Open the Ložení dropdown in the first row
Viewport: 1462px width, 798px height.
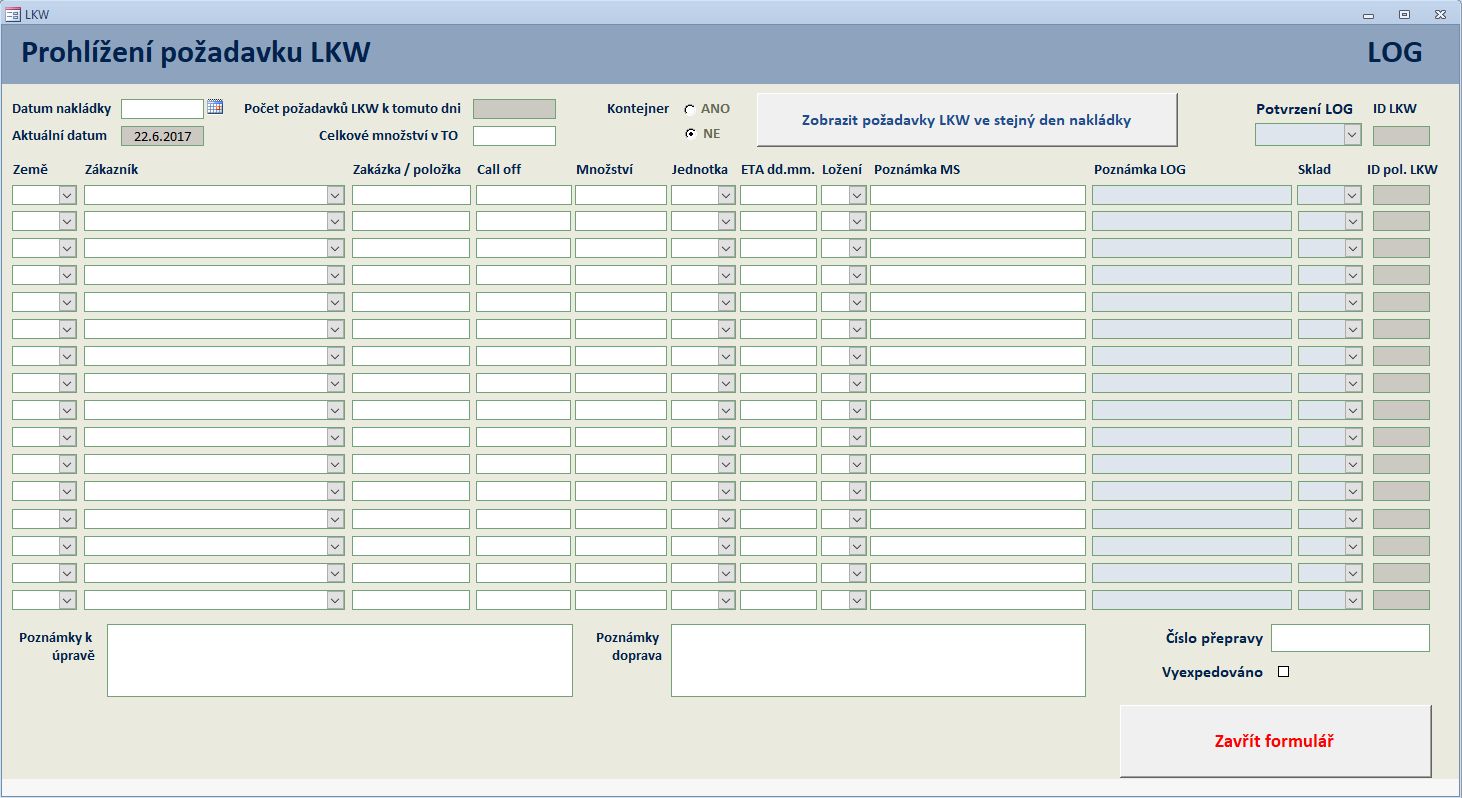click(x=857, y=196)
